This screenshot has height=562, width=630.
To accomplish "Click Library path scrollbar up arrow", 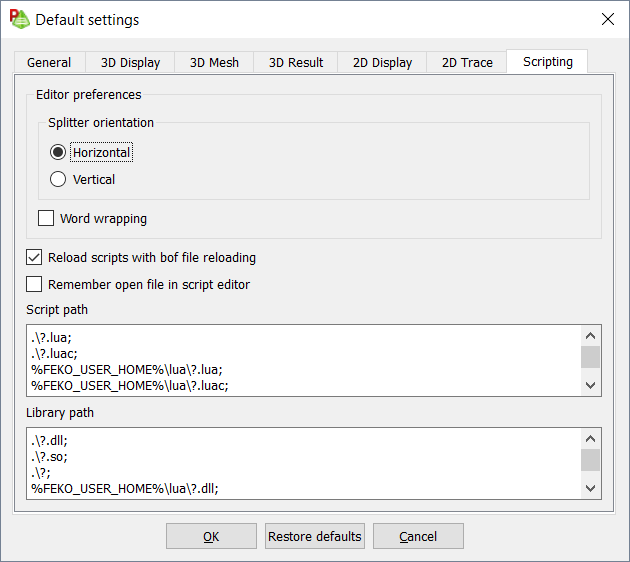I will [x=590, y=439].
